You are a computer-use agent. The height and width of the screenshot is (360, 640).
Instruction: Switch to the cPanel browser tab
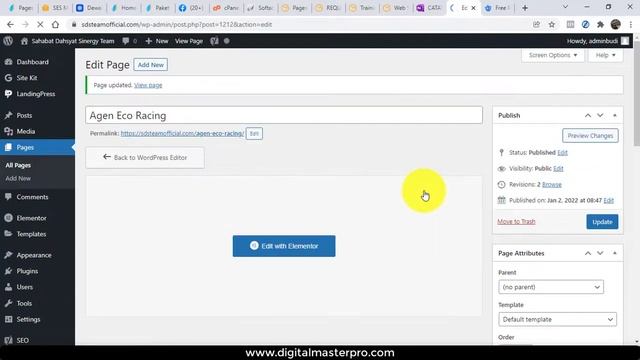coord(226,8)
